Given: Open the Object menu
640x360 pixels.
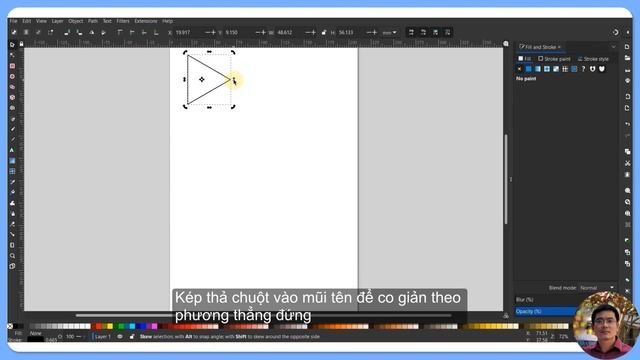Looking at the screenshot, I should coord(76,21).
